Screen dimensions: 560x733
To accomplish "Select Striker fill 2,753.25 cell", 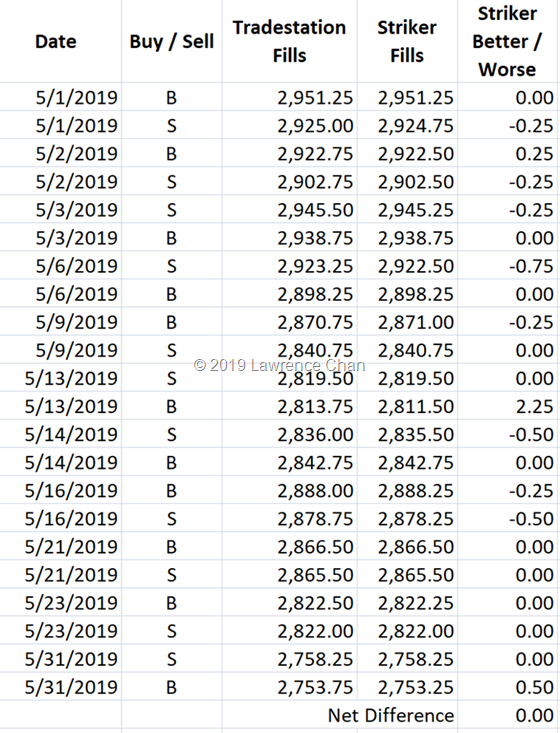I will 408,687.
